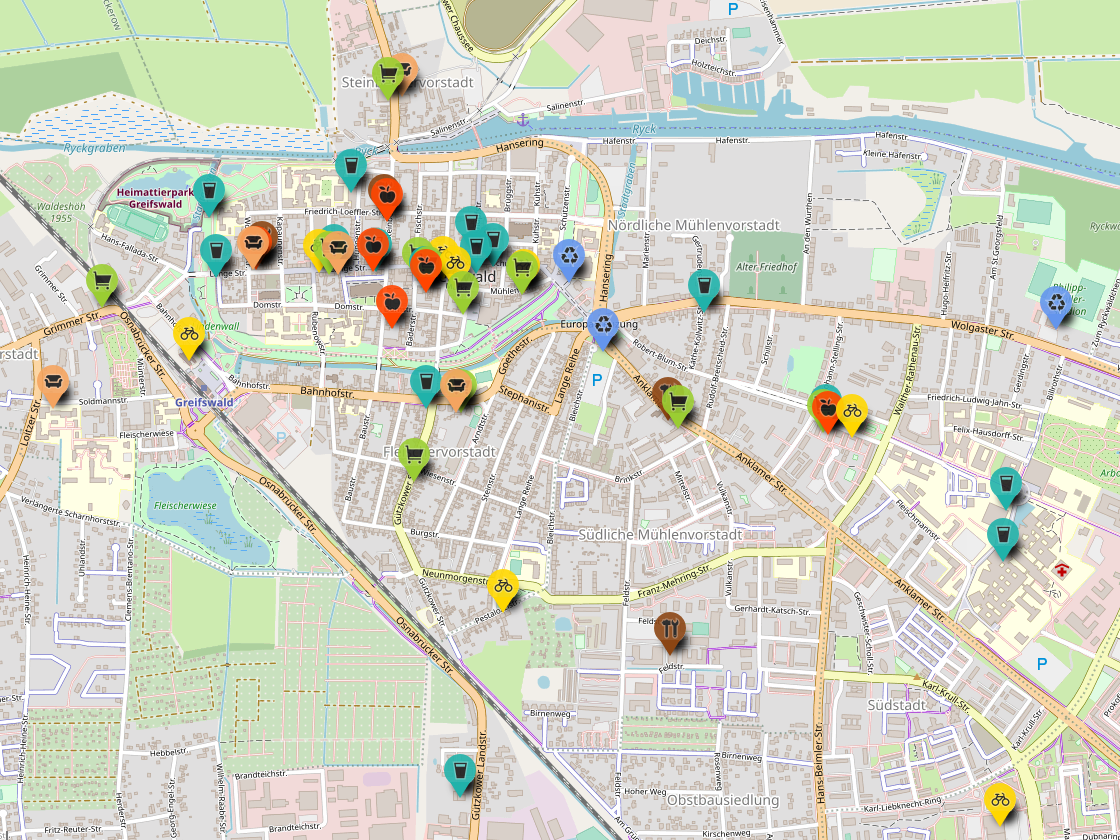Select the yellow bicycle marker at Karl-Liebknecht-Ring
1120x840 pixels.
coord(999,800)
